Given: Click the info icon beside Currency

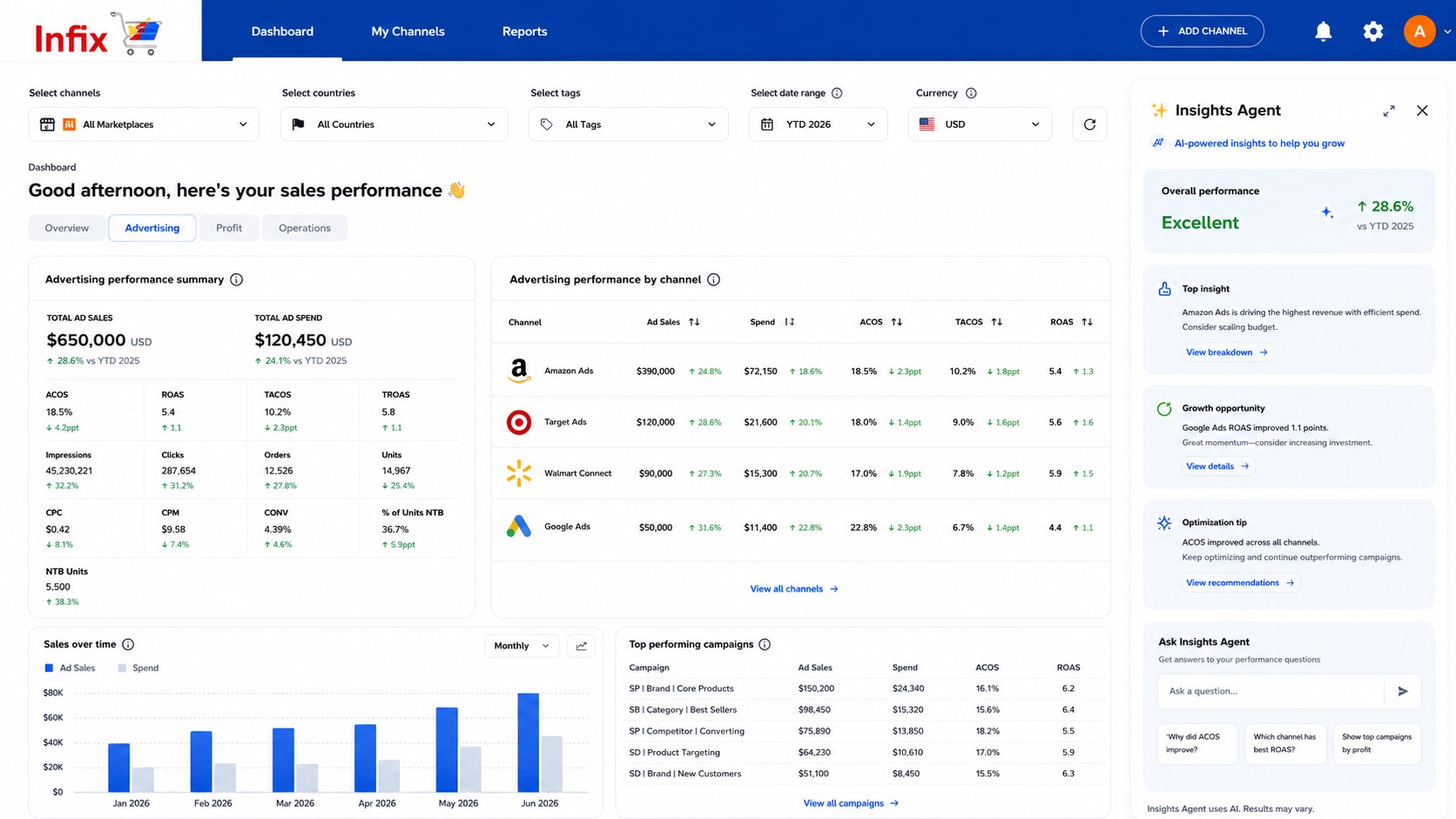Looking at the screenshot, I should click(971, 93).
